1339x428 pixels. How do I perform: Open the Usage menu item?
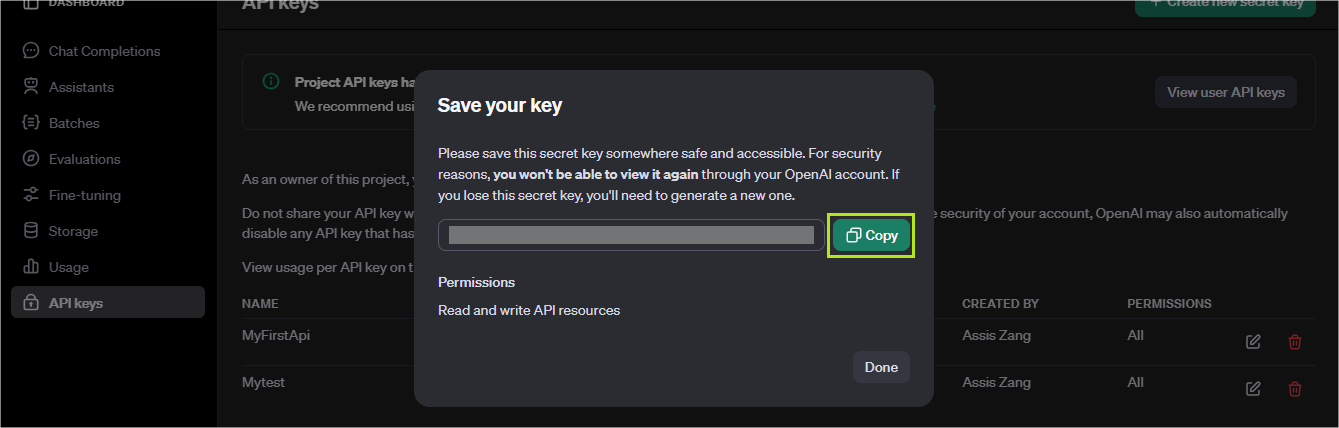tap(108, 267)
